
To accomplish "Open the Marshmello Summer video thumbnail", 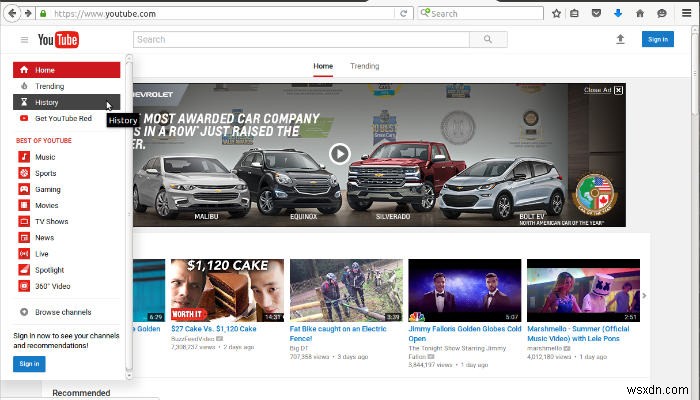I will pyautogui.click(x=583, y=290).
